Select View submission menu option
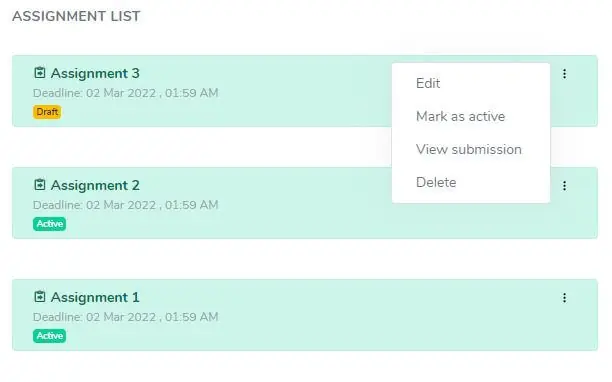Screen dimensions: 612x382 471,149
